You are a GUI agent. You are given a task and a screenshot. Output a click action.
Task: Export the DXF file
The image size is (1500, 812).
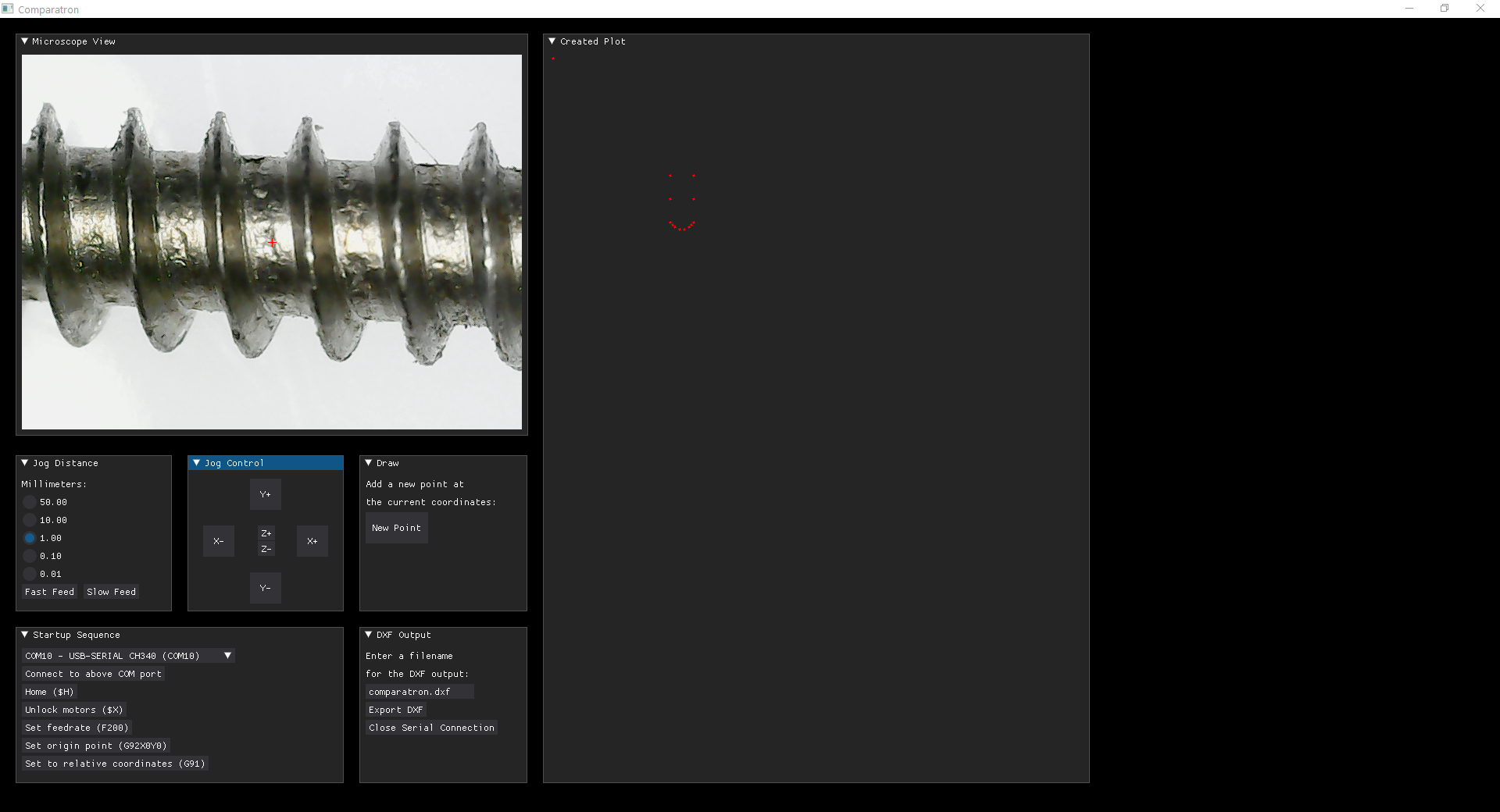pos(395,710)
